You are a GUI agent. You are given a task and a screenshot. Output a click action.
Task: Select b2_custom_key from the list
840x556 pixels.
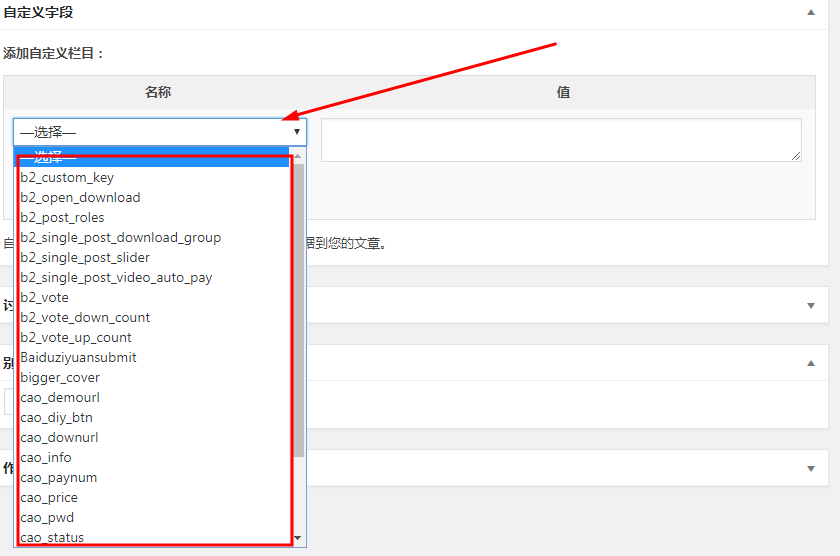click(x=67, y=177)
